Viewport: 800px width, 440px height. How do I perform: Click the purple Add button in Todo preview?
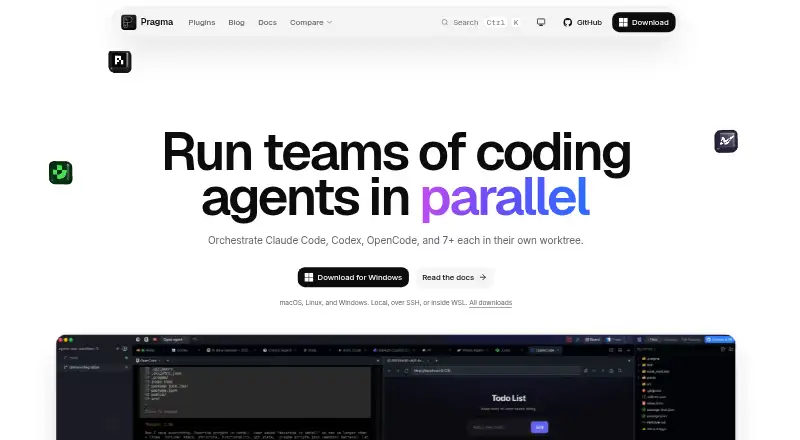click(539, 427)
